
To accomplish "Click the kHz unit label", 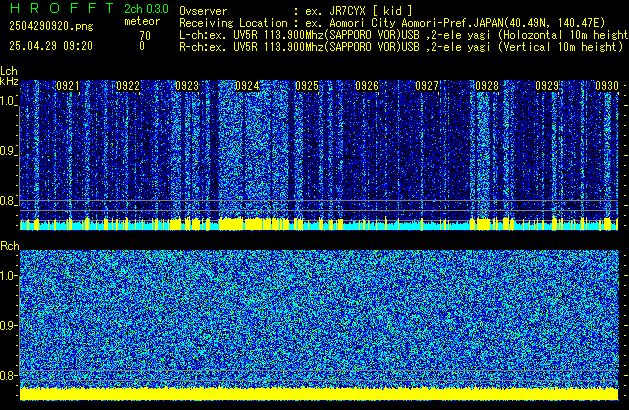I will 9,81.
